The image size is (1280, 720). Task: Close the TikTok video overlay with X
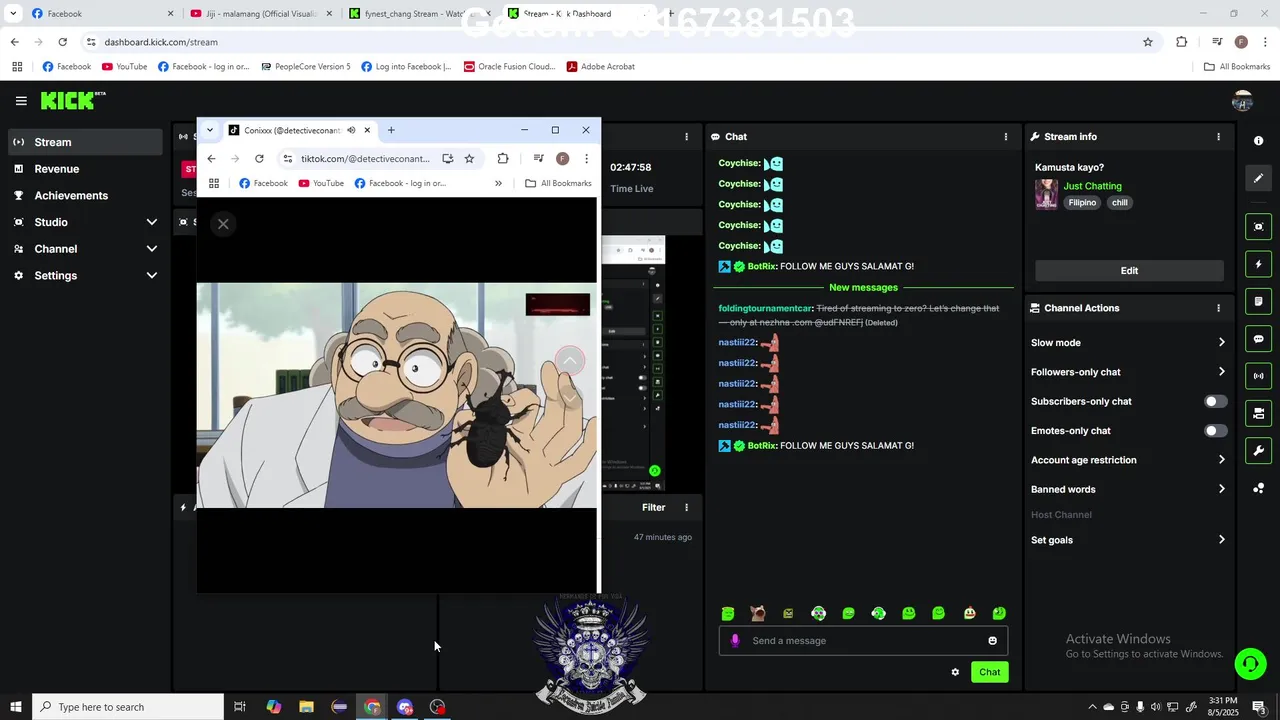(x=223, y=224)
